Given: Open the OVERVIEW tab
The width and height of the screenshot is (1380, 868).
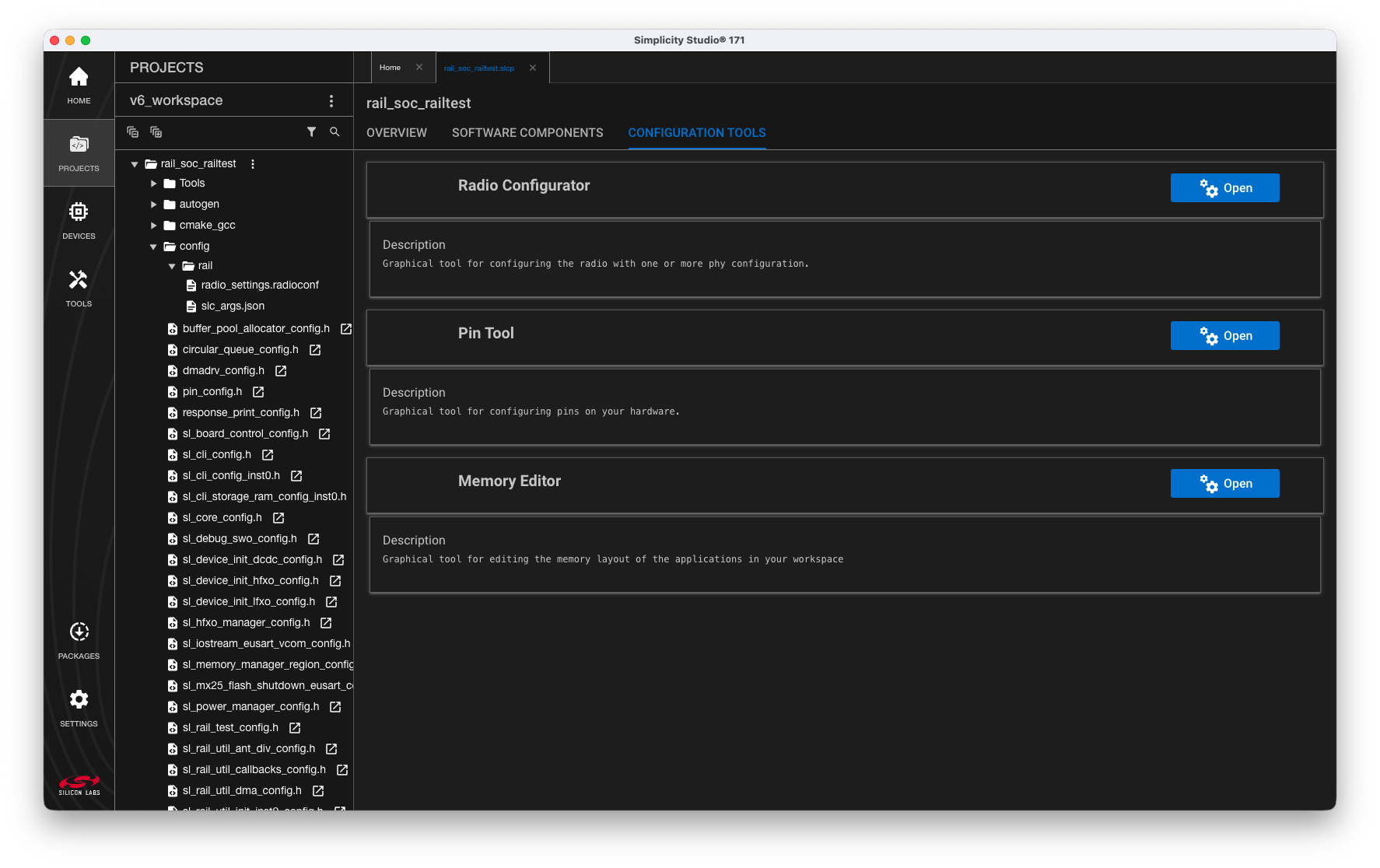Looking at the screenshot, I should [x=397, y=132].
